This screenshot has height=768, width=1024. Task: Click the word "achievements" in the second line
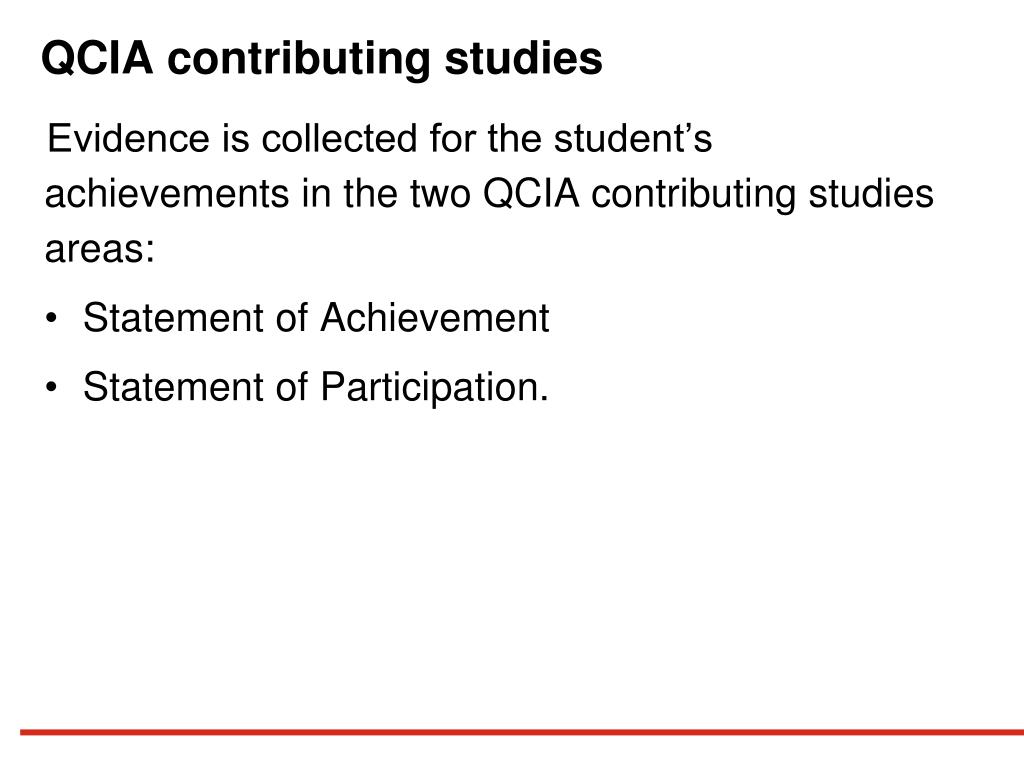pos(167,193)
